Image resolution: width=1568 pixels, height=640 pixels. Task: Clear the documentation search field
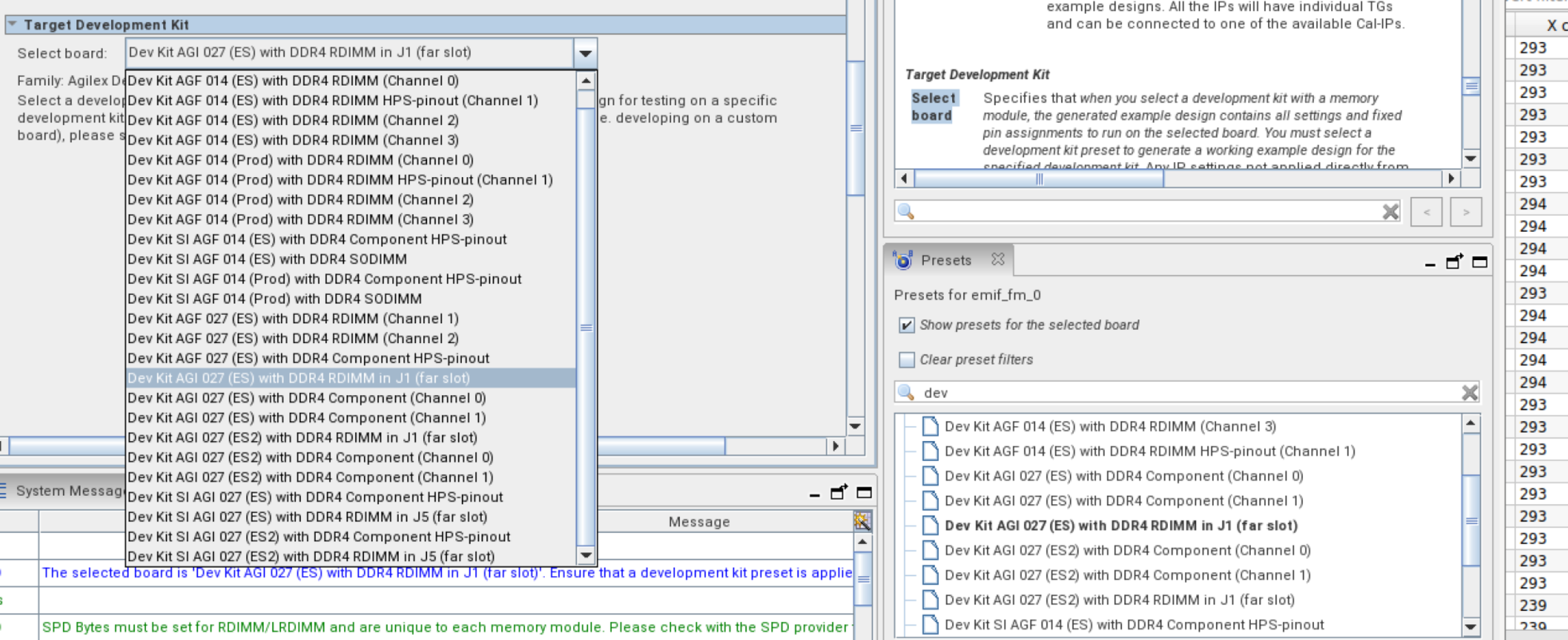click(x=1390, y=211)
